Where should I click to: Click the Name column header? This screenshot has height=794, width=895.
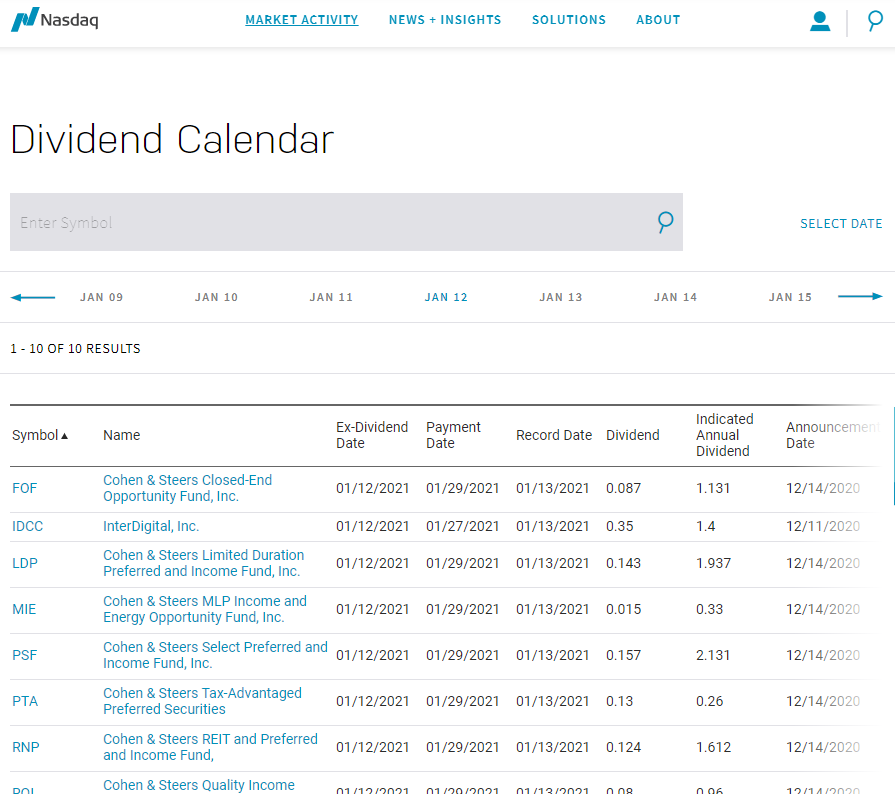tap(122, 436)
